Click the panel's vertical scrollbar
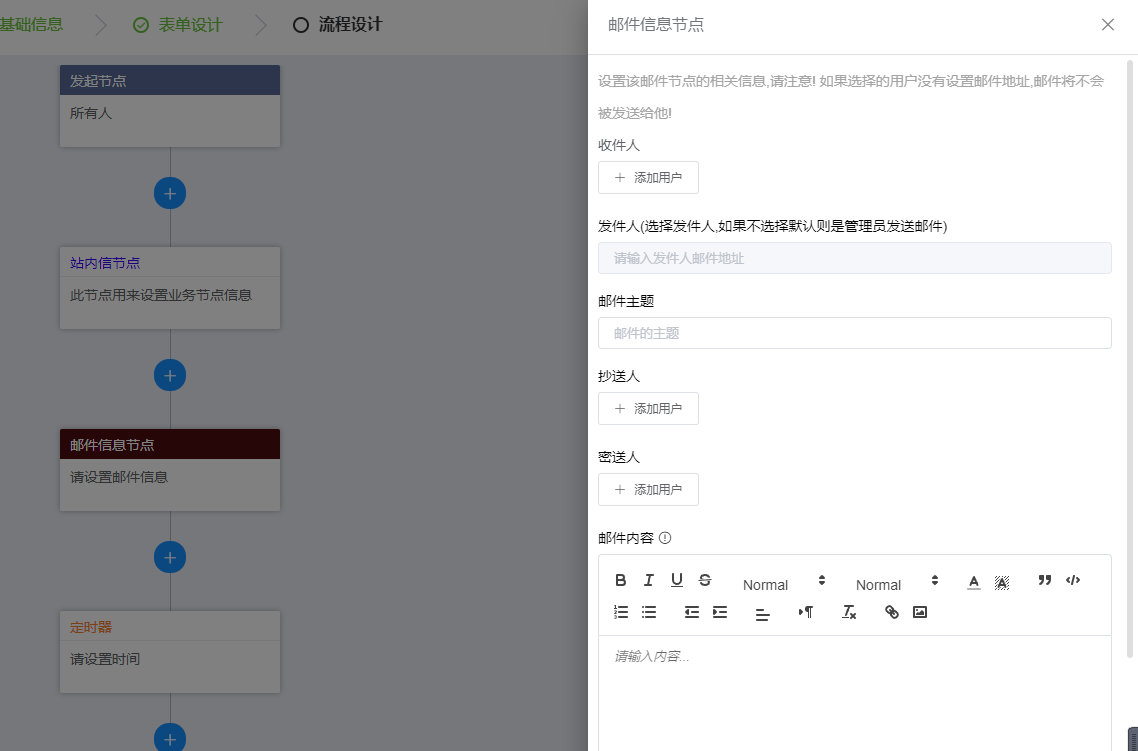1138x751 pixels. click(x=1129, y=359)
